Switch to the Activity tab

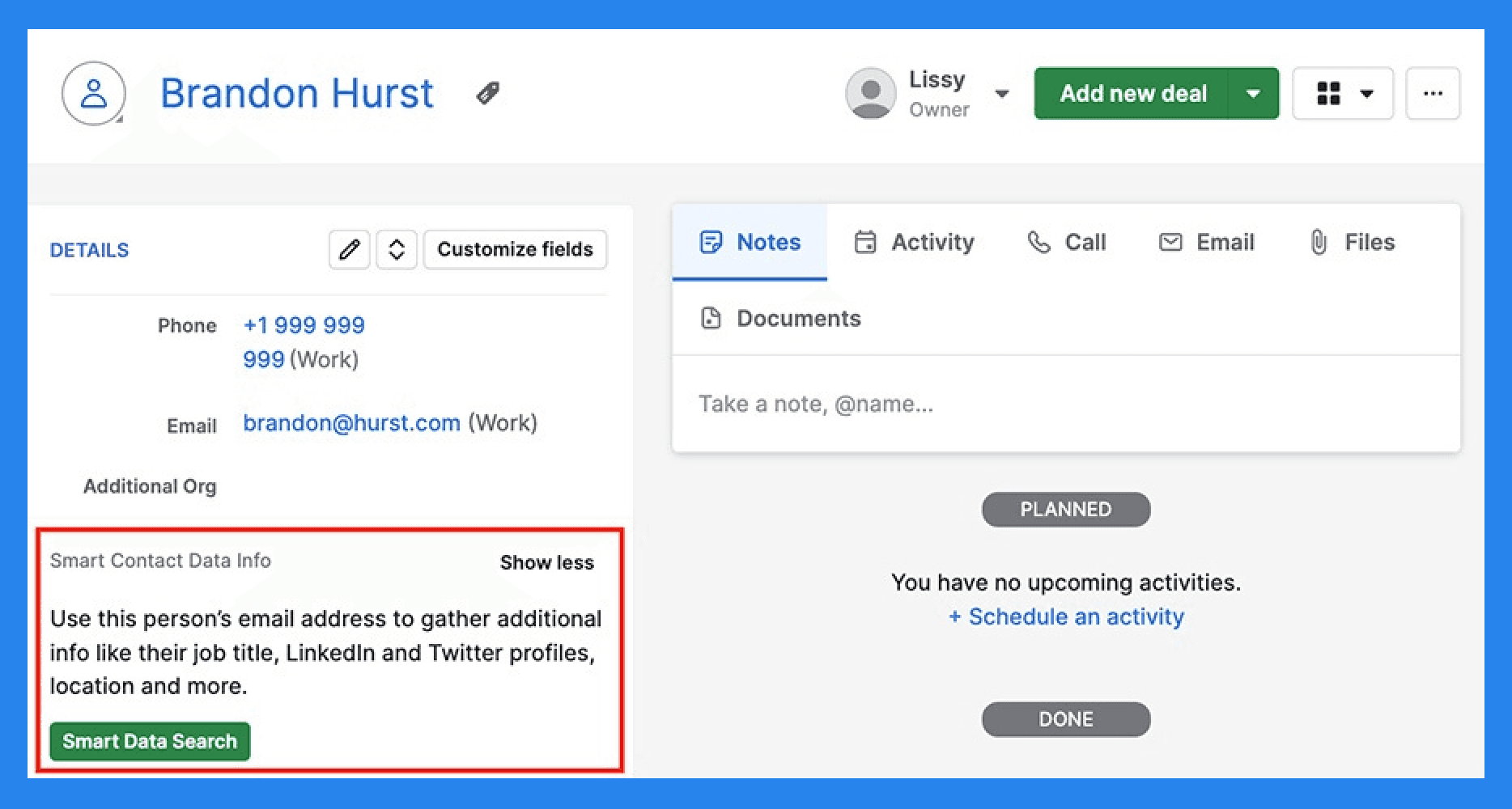914,242
